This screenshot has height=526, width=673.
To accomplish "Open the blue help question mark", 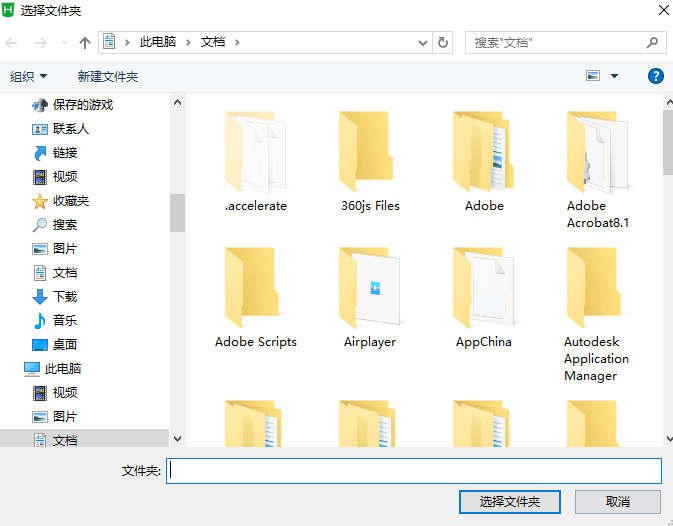I will pos(655,76).
